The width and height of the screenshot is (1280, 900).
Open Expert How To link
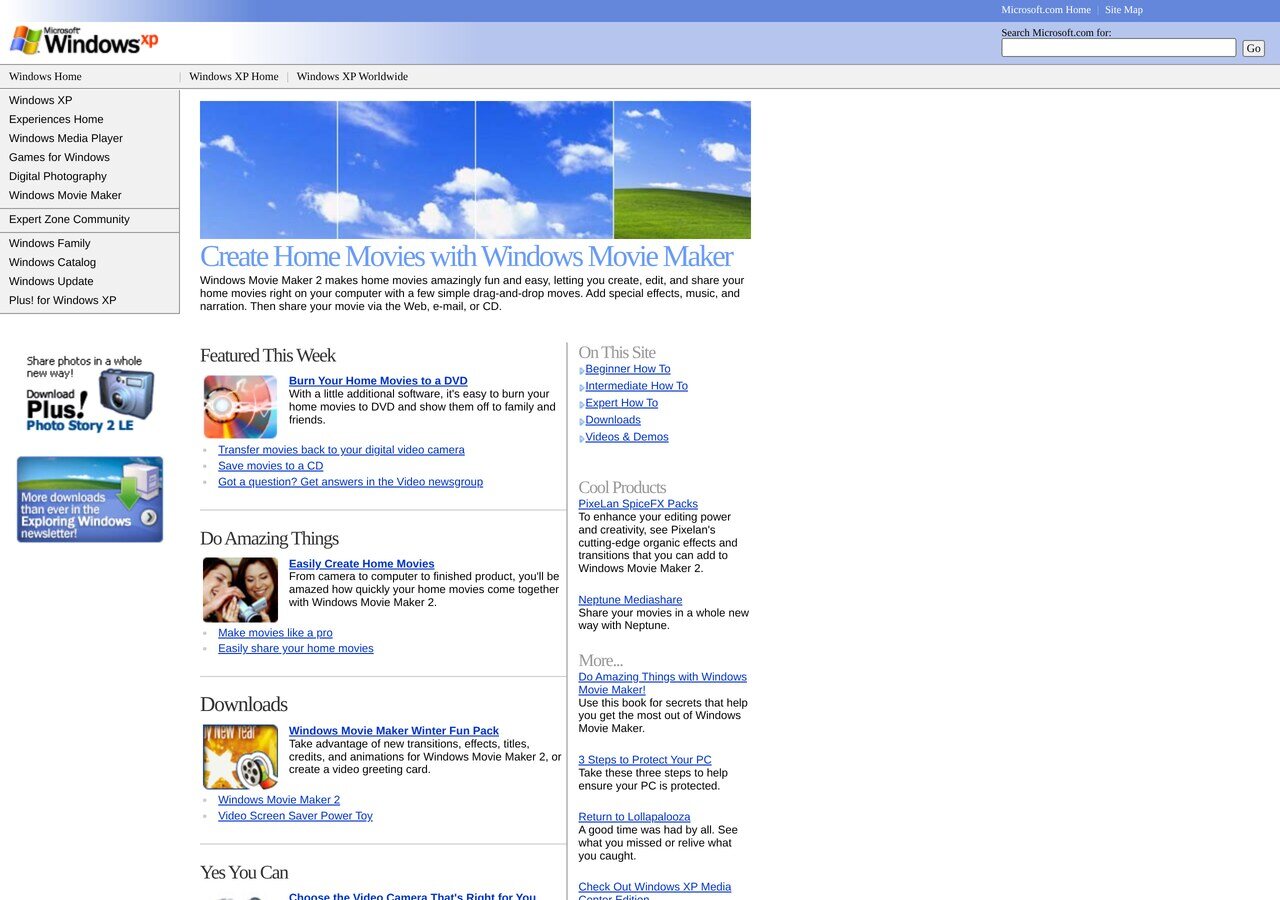pos(621,403)
